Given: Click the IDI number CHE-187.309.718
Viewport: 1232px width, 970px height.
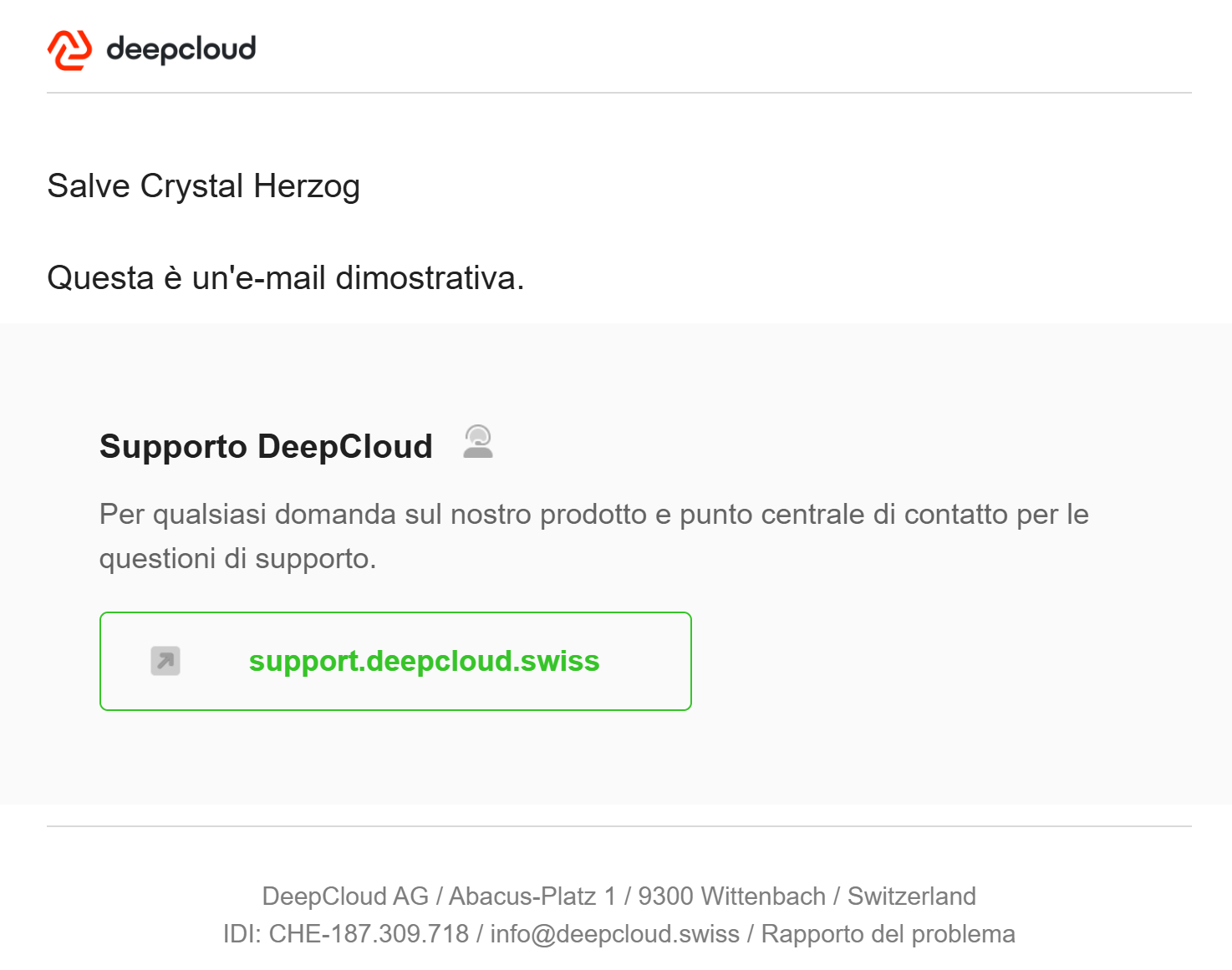Looking at the screenshot, I should (x=369, y=933).
